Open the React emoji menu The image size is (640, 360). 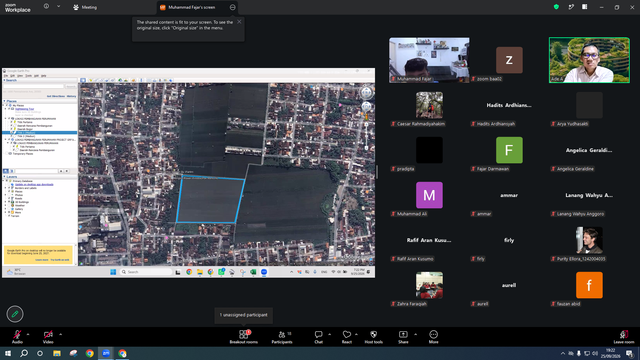[347, 337]
